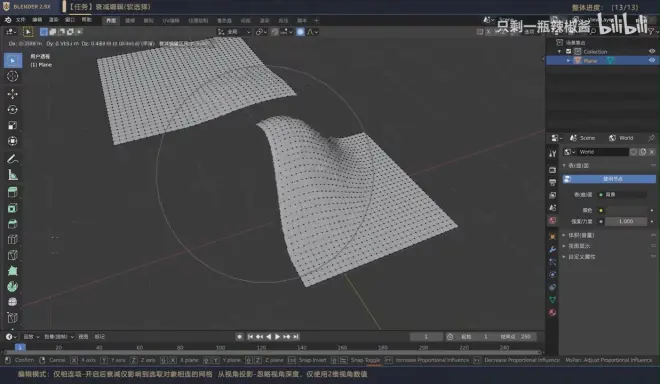Select the Poly Build tool
Image resolution: width=660 pixels, height=384 pixels.
[13, 271]
